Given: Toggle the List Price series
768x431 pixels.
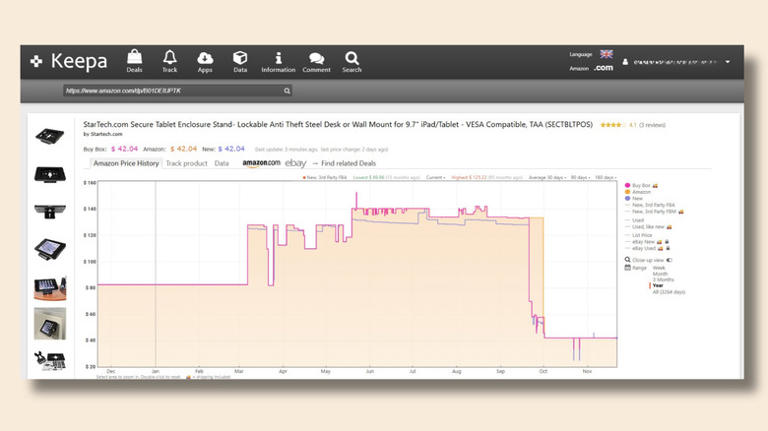Looking at the screenshot, I should coord(639,235).
